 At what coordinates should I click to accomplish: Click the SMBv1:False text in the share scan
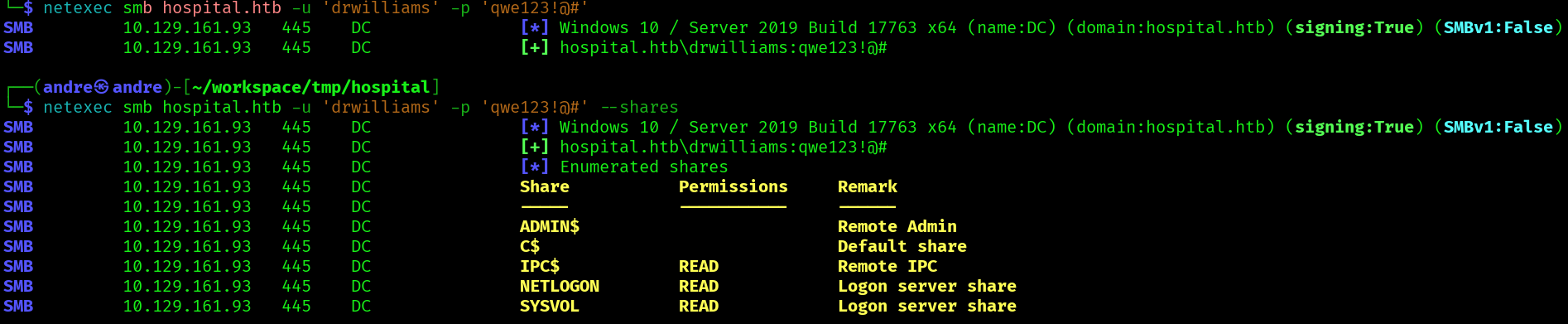coord(1498,127)
